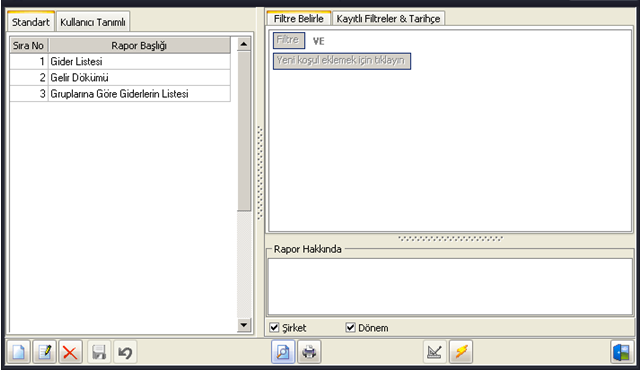
Task: Click the Sıra No column header
Action: coord(29,45)
